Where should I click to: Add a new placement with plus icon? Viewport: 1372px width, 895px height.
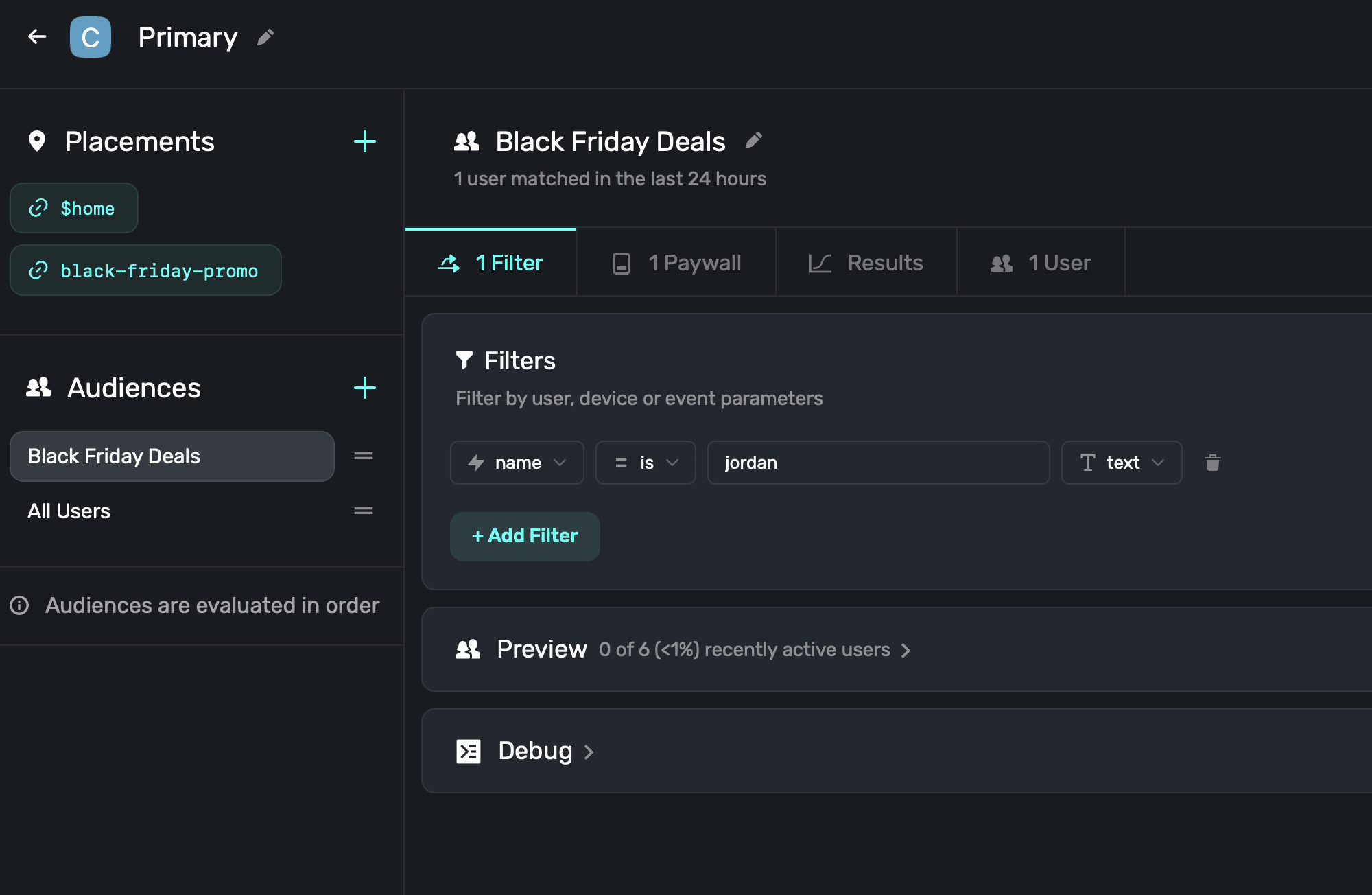[x=364, y=141]
